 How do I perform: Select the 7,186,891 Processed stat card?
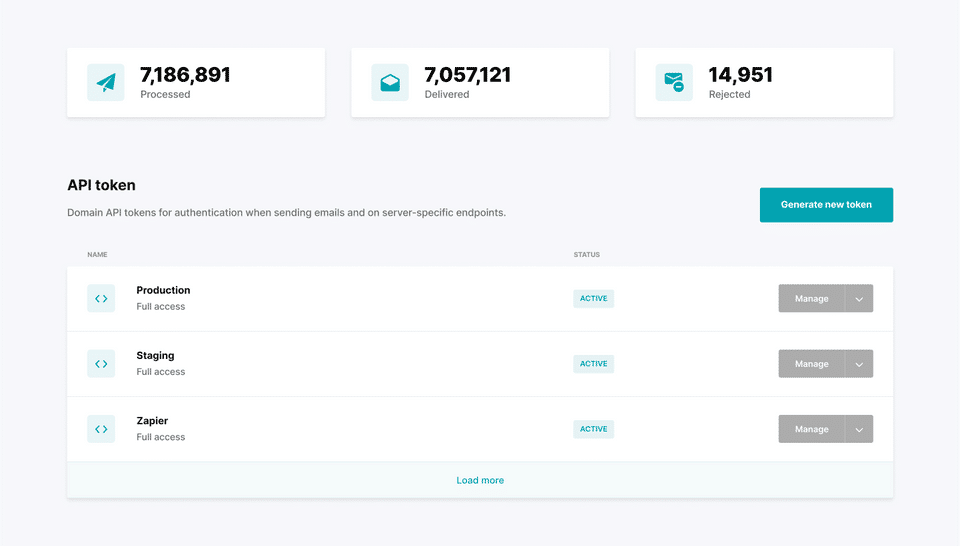coord(196,83)
